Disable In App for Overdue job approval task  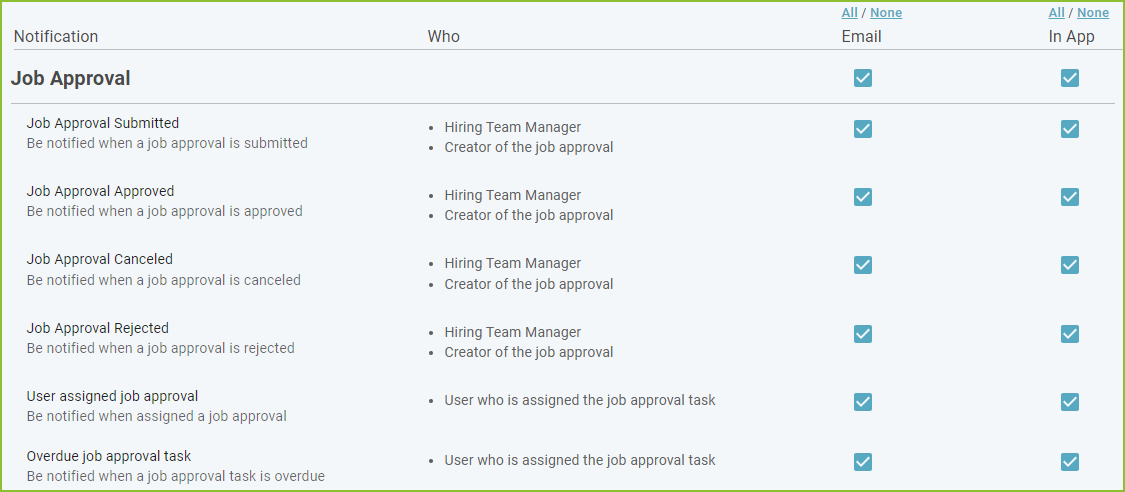(1069, 462)
